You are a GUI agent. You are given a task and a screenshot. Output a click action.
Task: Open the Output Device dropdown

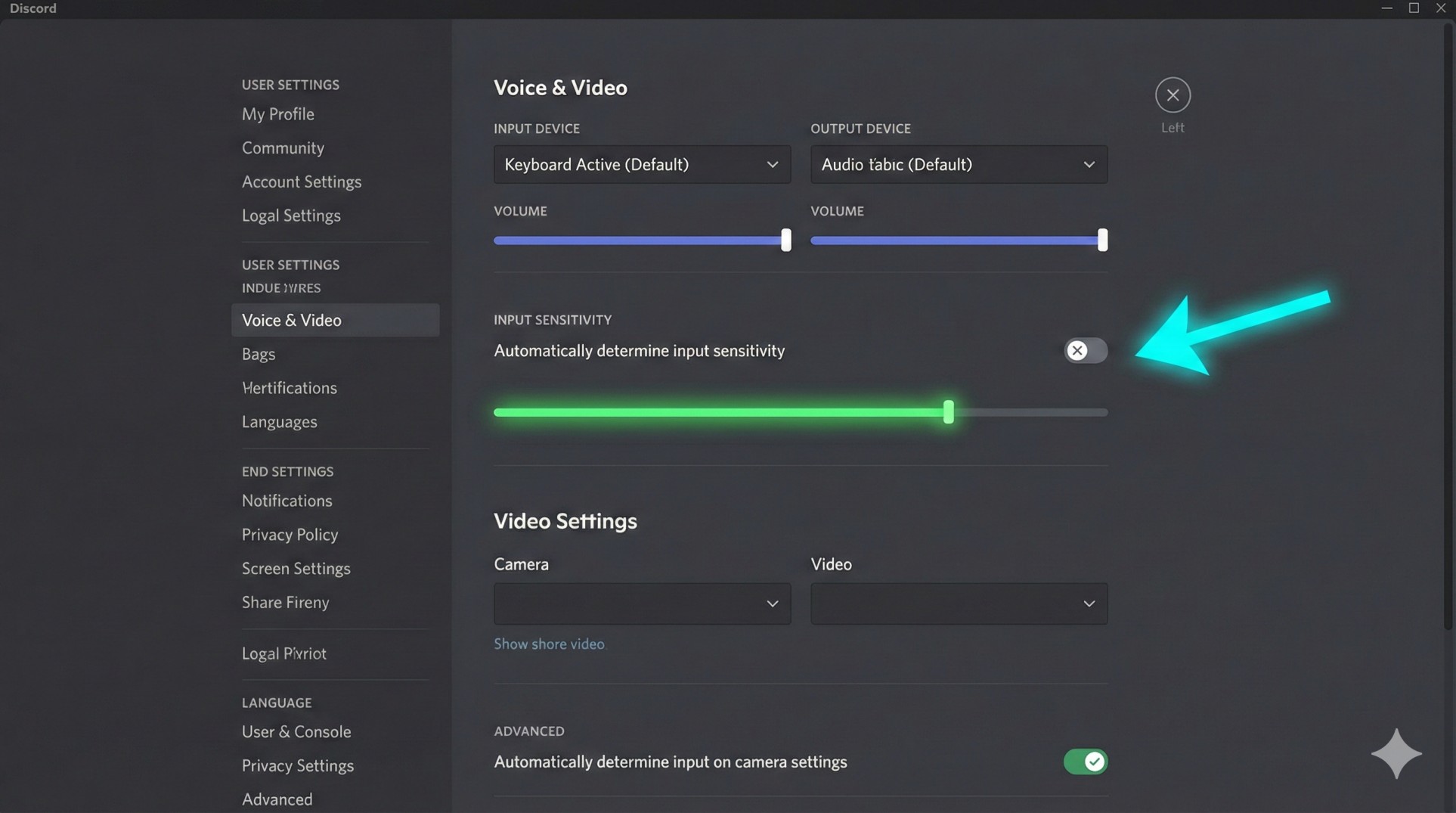(x=958, y=164)
